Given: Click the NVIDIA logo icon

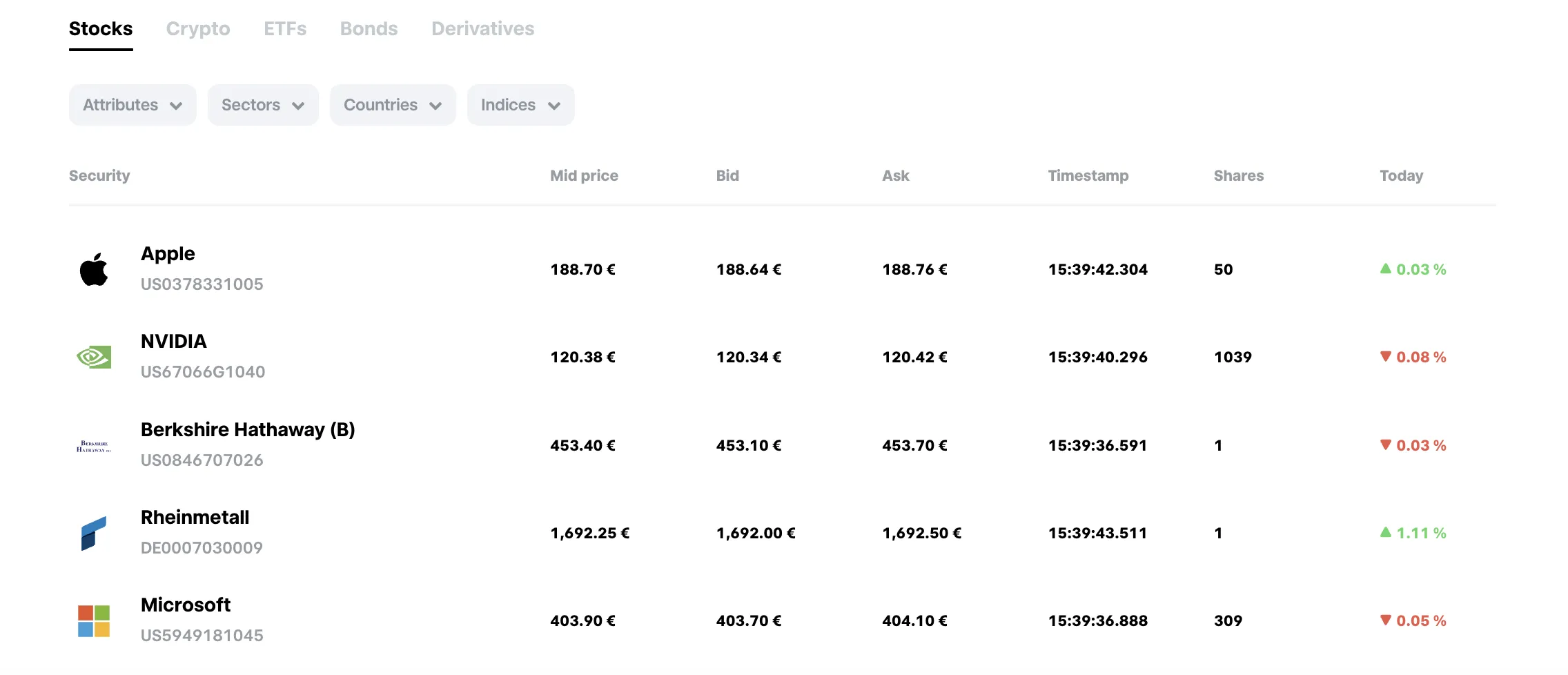Looking at the screenshot, I should [94, 357].
